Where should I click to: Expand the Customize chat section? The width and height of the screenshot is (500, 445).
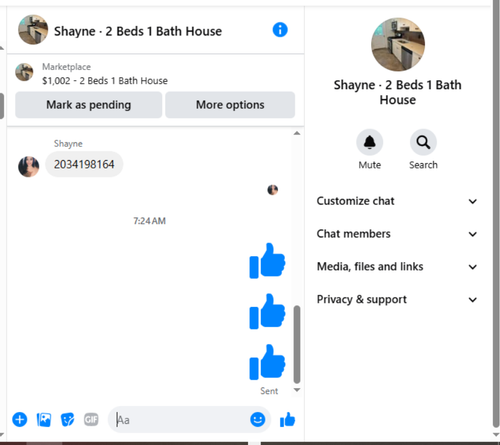tap(397, 201)
